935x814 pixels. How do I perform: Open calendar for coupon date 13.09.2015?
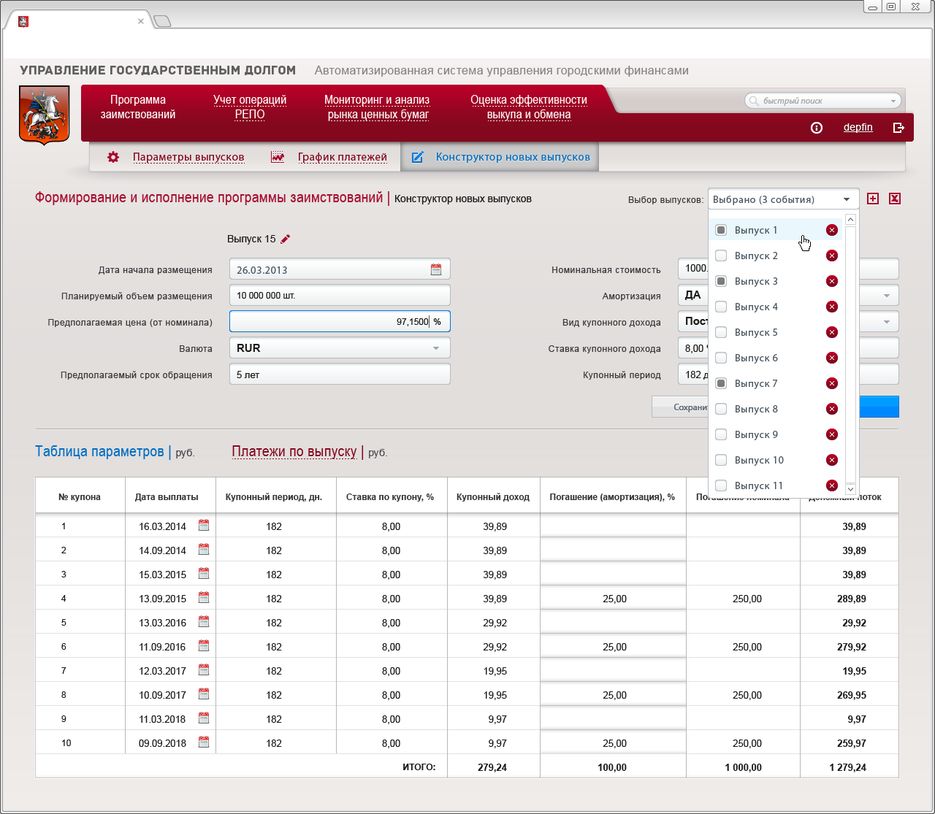click(204, 598)
